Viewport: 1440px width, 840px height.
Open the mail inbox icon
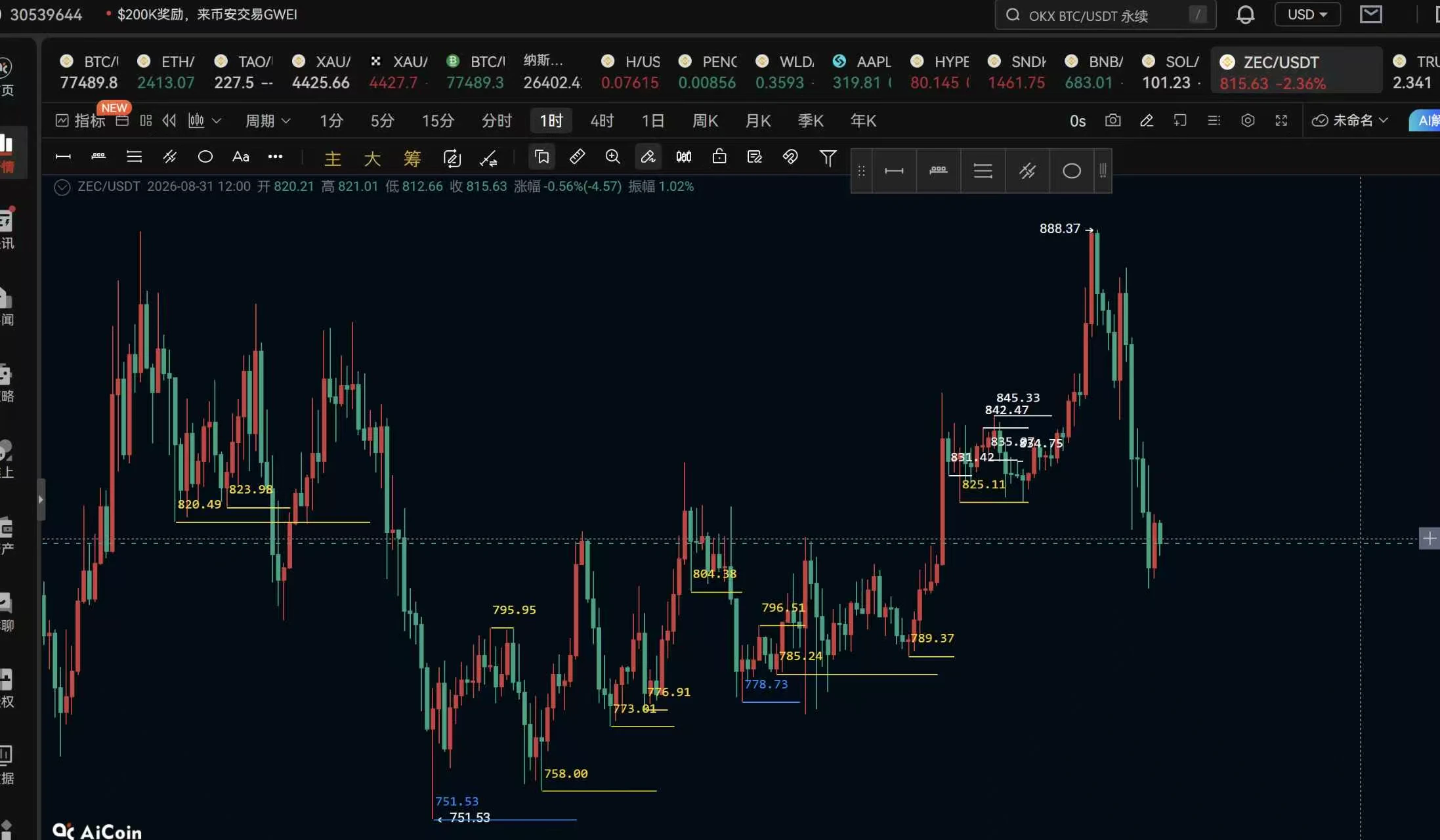coord(1370,14)
